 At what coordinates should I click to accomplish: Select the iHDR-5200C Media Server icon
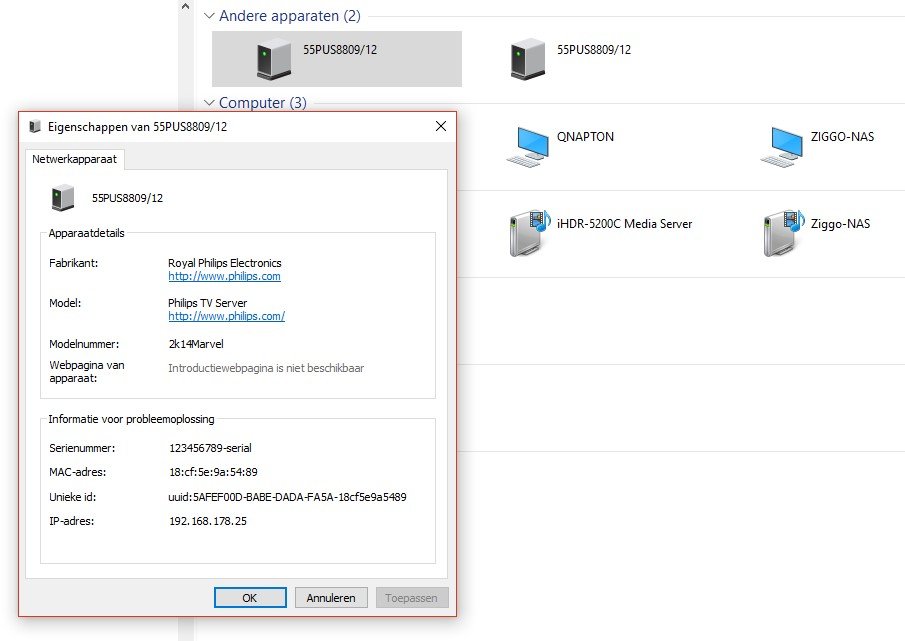pyautogui.click(x=529, y=233)
